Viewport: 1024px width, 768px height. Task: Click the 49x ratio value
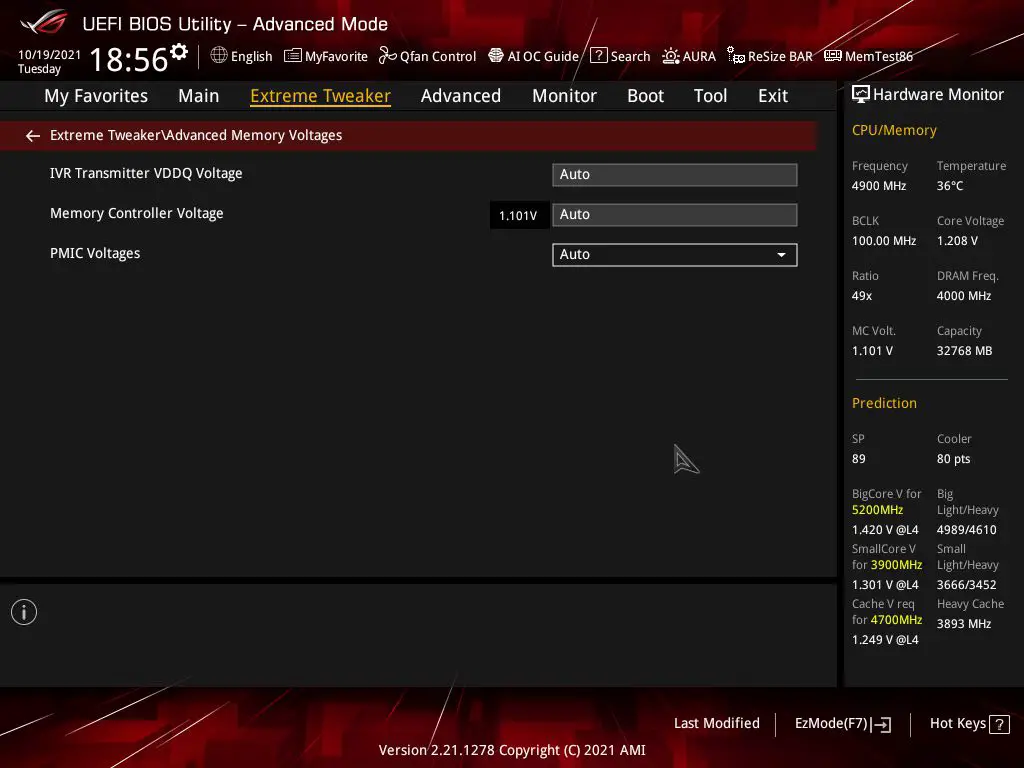click(862, 295)
